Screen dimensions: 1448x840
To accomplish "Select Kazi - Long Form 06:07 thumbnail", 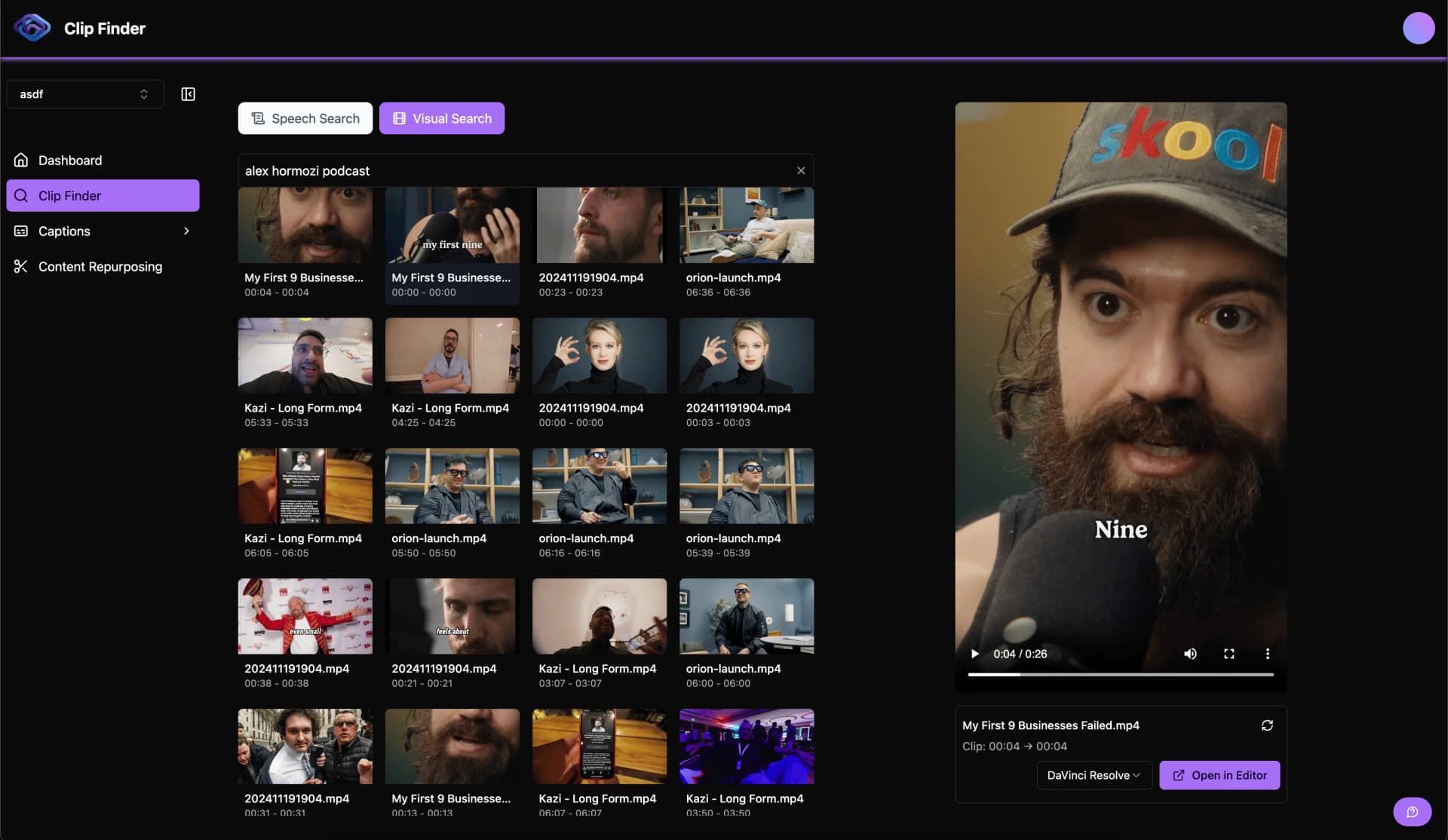I will (600, 746).
